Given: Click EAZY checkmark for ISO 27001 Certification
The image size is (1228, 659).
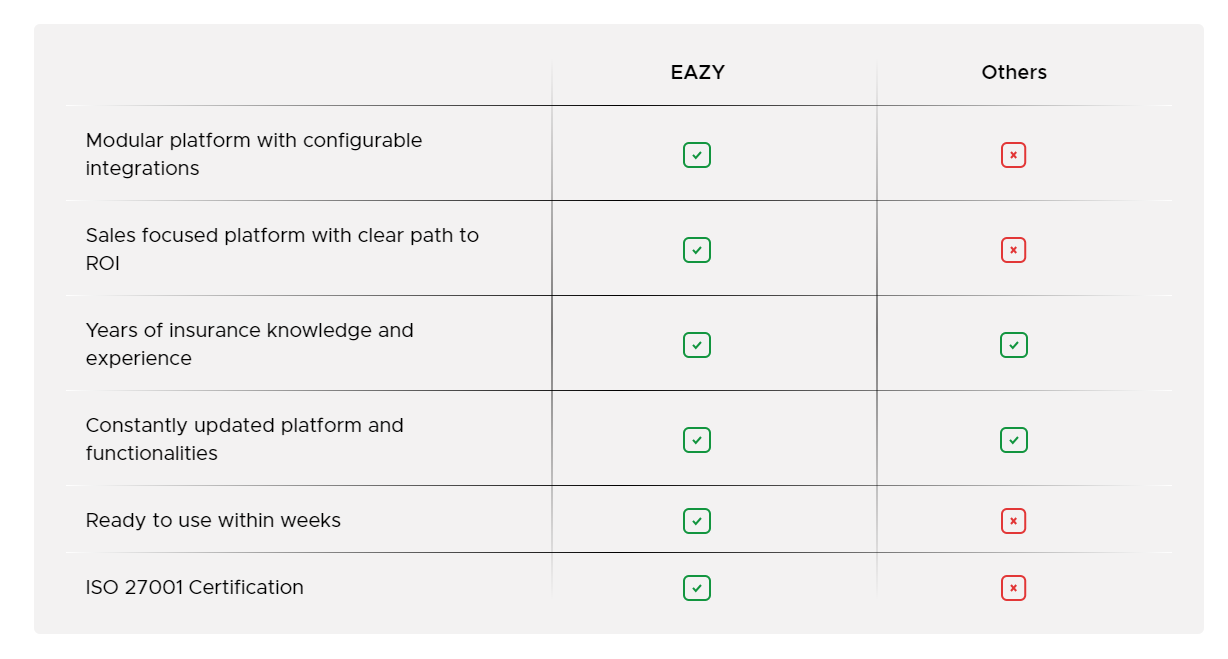Looking at the screenshot, I should tap(697, 588).
